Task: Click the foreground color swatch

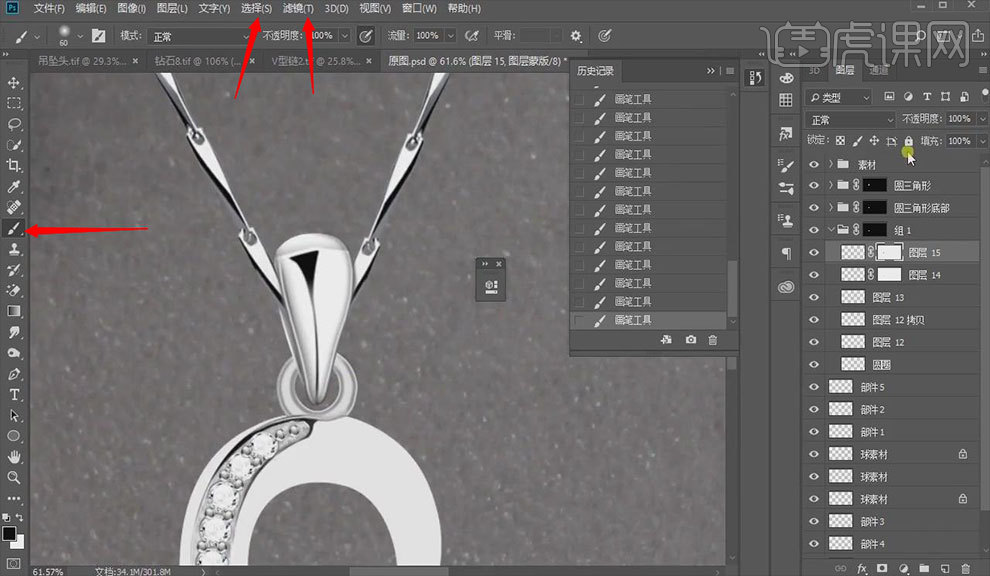Action: (x=9, y=533)
